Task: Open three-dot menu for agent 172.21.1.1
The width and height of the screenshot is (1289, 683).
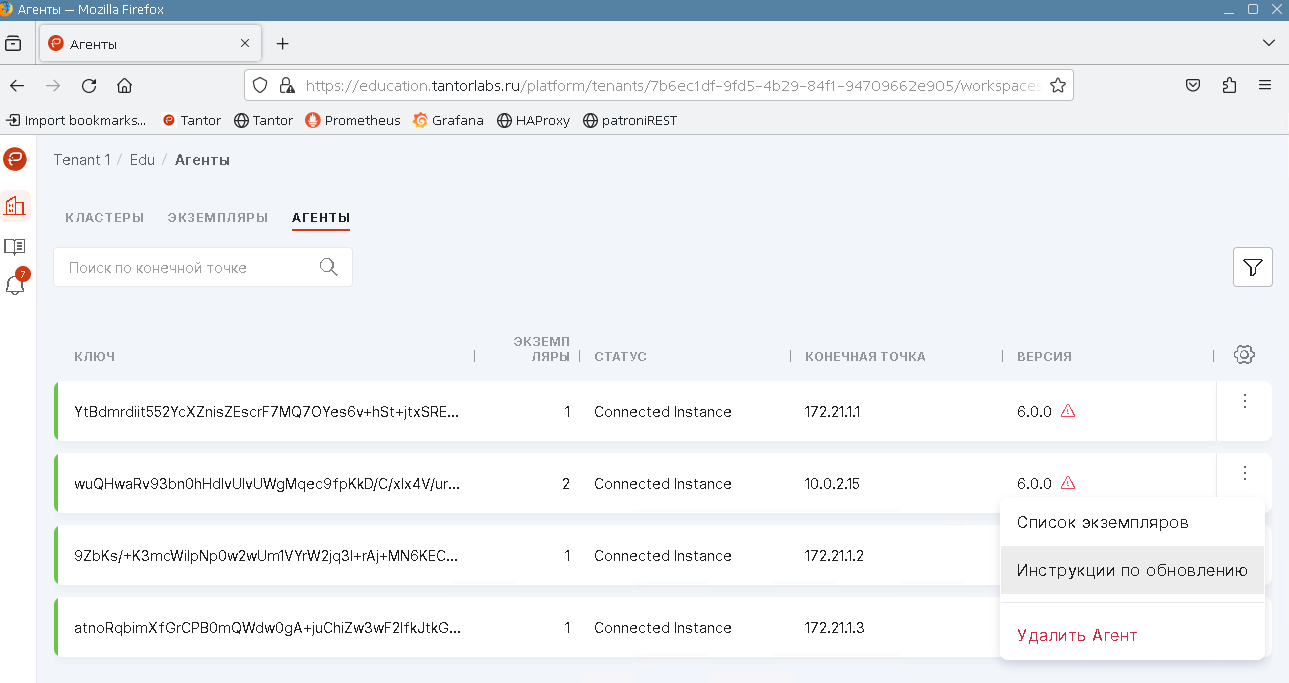Action: coord(1244,401)
